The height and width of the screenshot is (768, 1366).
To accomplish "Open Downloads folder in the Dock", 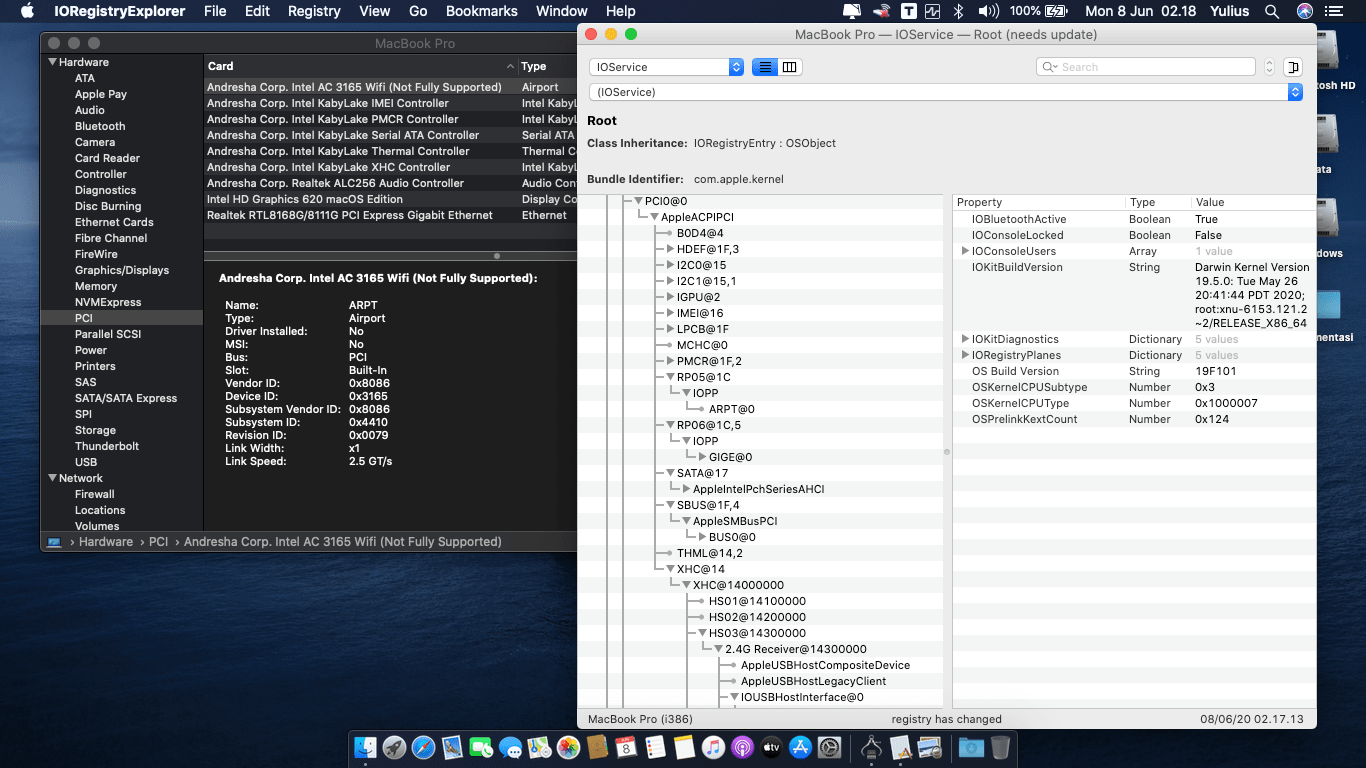I will point(970,747).
